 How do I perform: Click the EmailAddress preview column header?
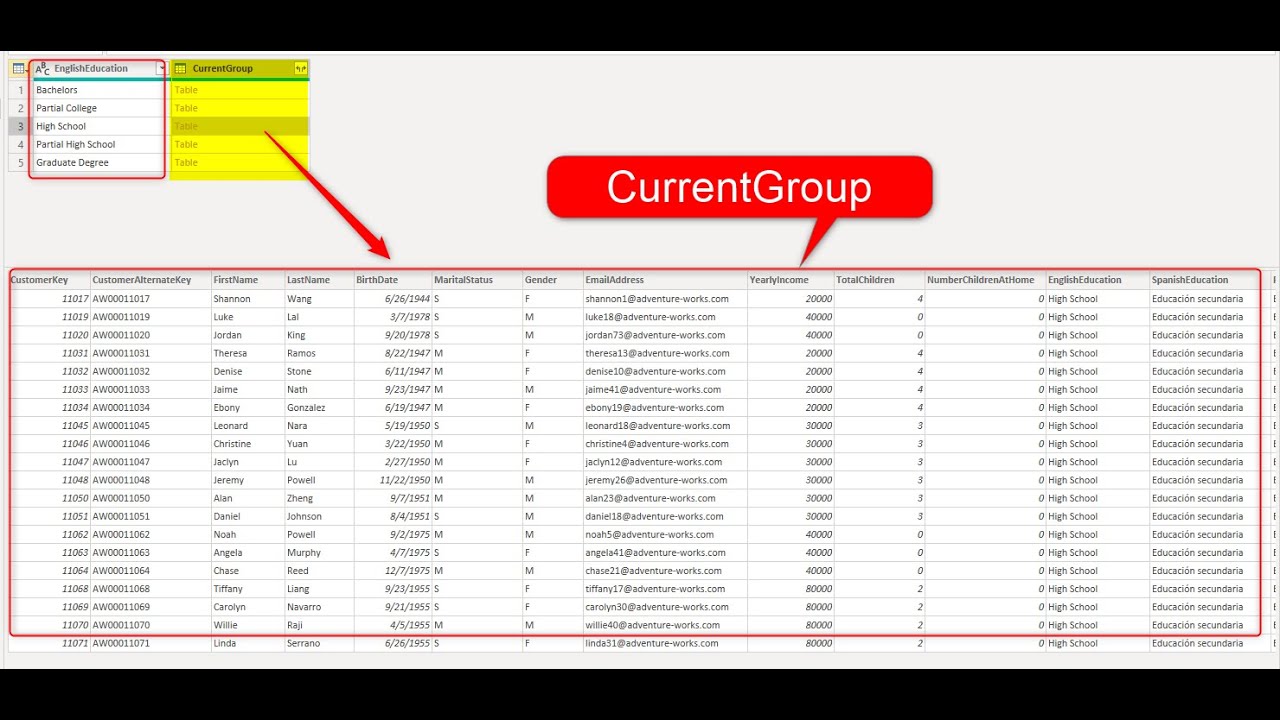pos(665,280)
